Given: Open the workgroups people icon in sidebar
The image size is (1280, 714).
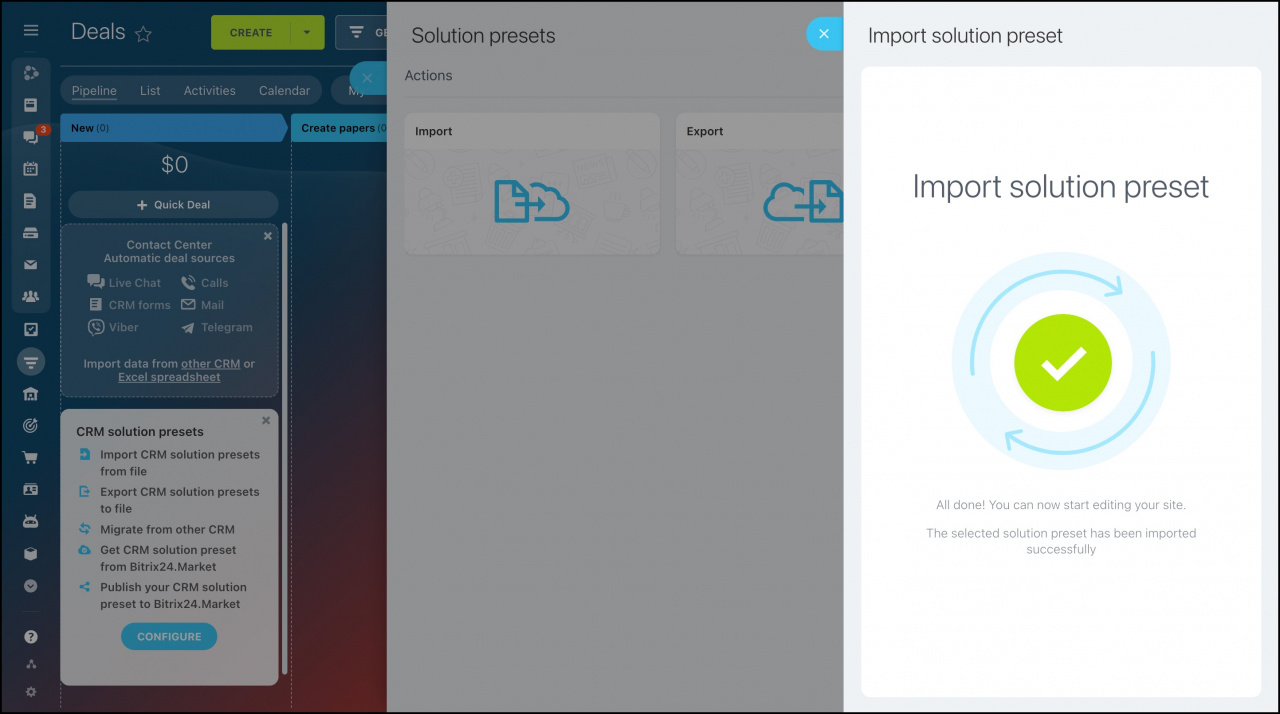Looking at the screenshot, I should (31, 297).
